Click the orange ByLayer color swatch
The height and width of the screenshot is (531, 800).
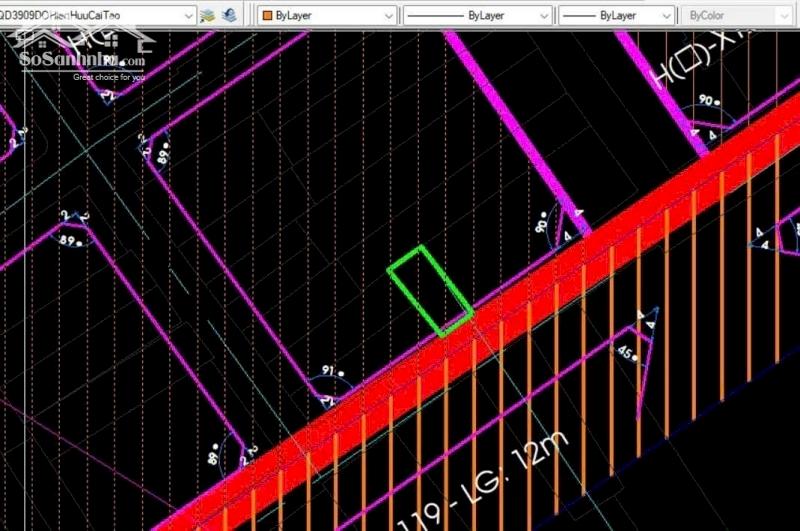coord(267,16)
